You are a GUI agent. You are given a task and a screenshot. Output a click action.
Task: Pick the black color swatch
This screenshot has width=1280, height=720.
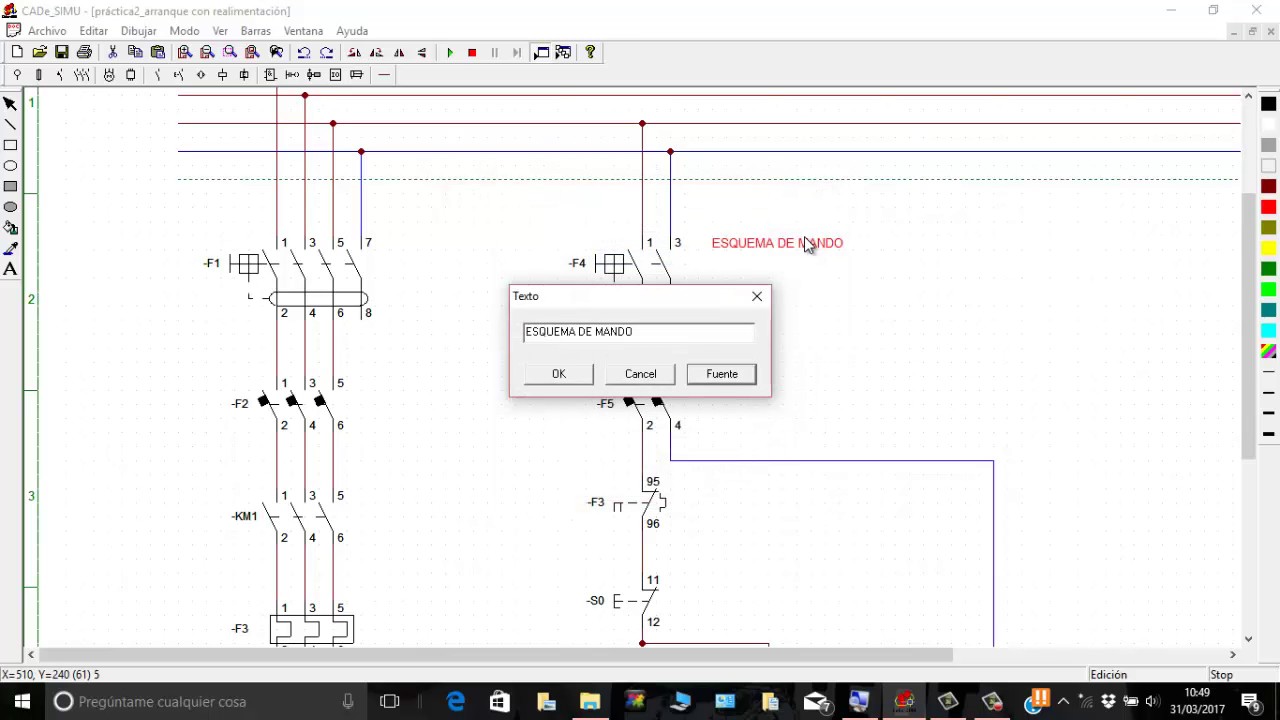coord(1268,104)
